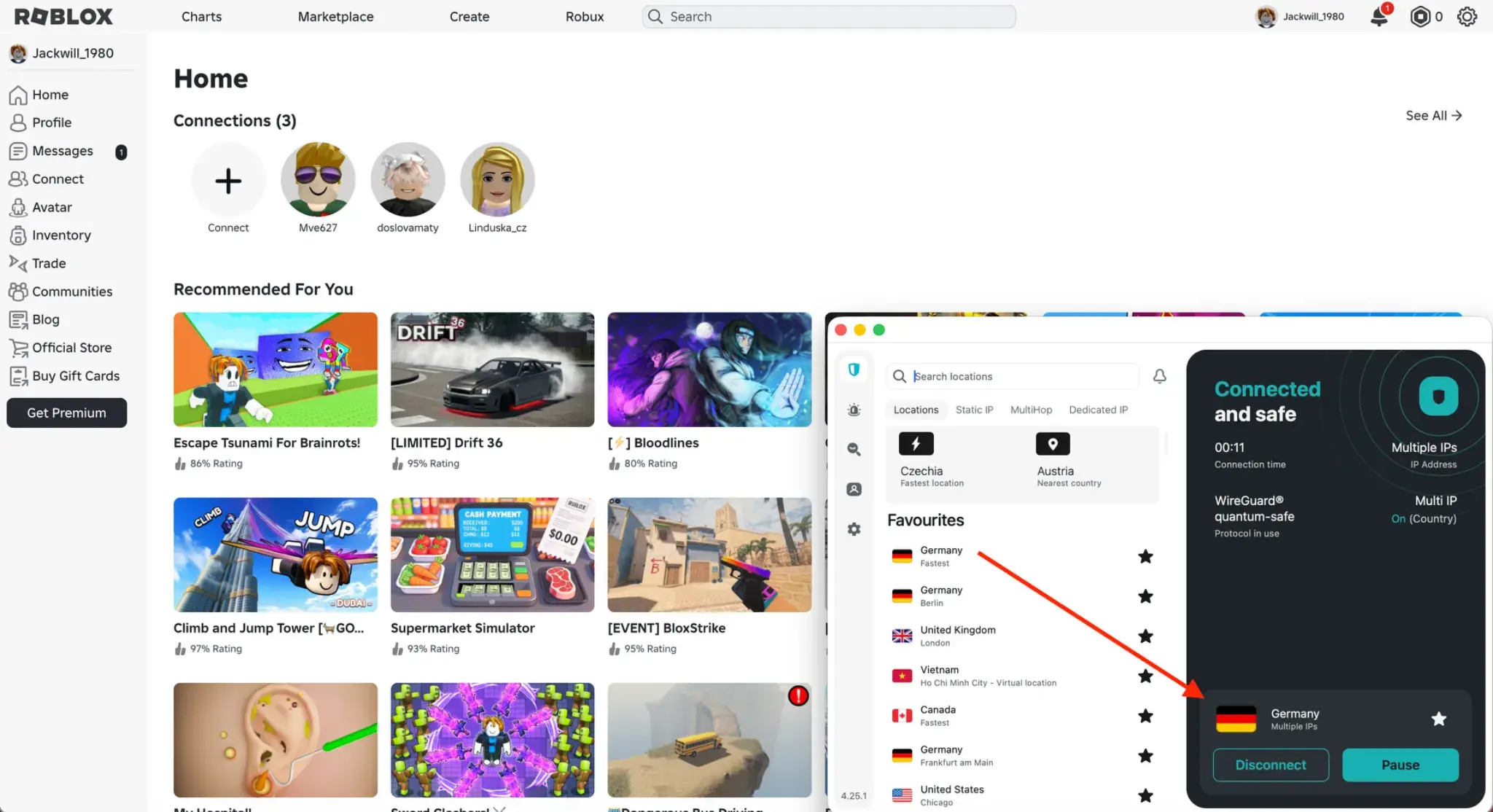Switch to the Static IP tab
This screenshot has width=1493, height=812.
click(974, 410)
